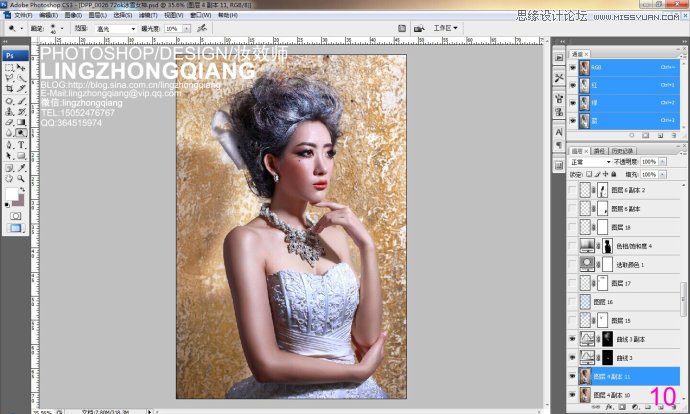Select the Type tool
The image size is (690, 414).
pos(21,145)
